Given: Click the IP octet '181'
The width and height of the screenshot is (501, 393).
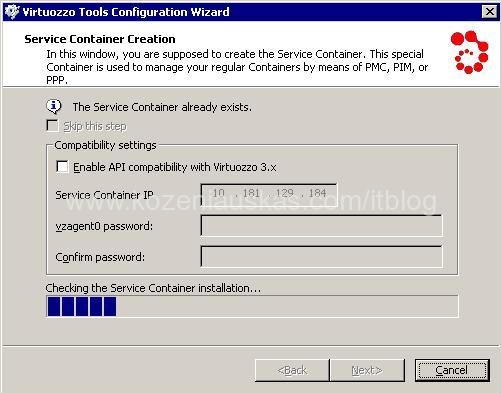Looking at the screenshot, I should coord(251,193).
